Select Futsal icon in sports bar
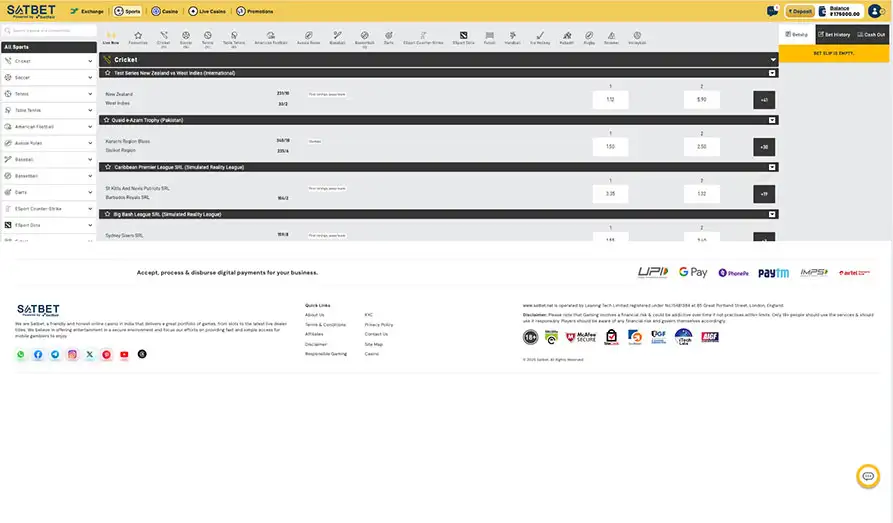The width and height of the screenshot is (893, 523). (x=489, y=38)
